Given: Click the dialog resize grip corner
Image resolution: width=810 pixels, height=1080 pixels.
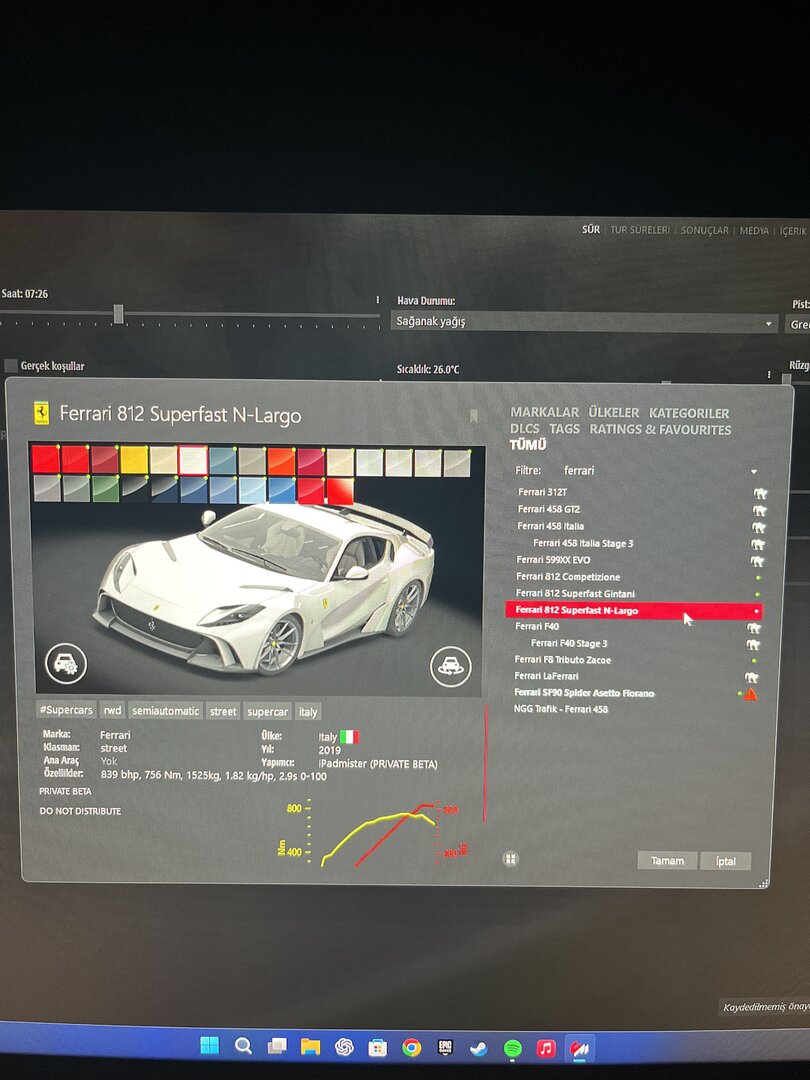Looking at the screenshot, I should [763, 883].
